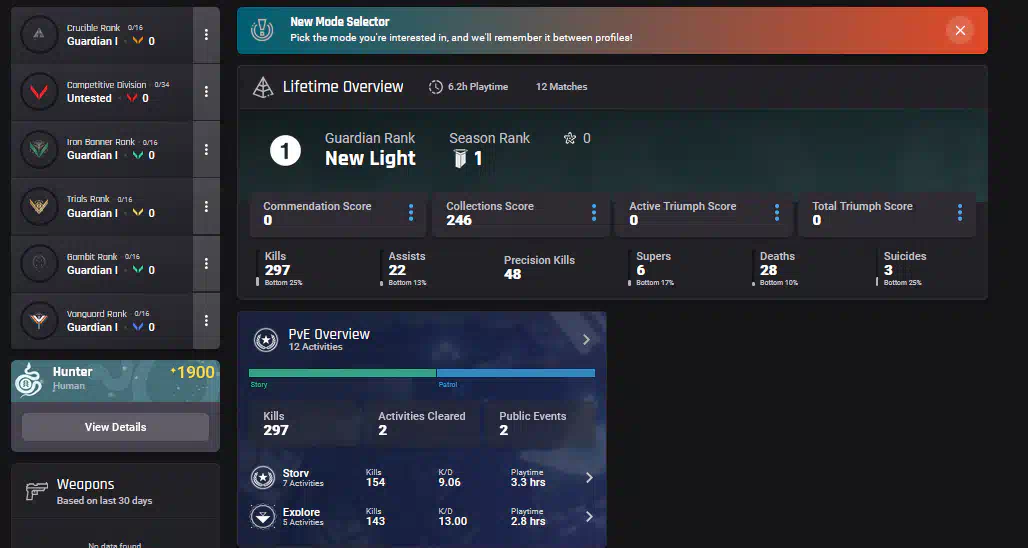1028x548 pixels.
Task: Click the Guardian Rank number 1 badge
Action: tap(285, 151)
